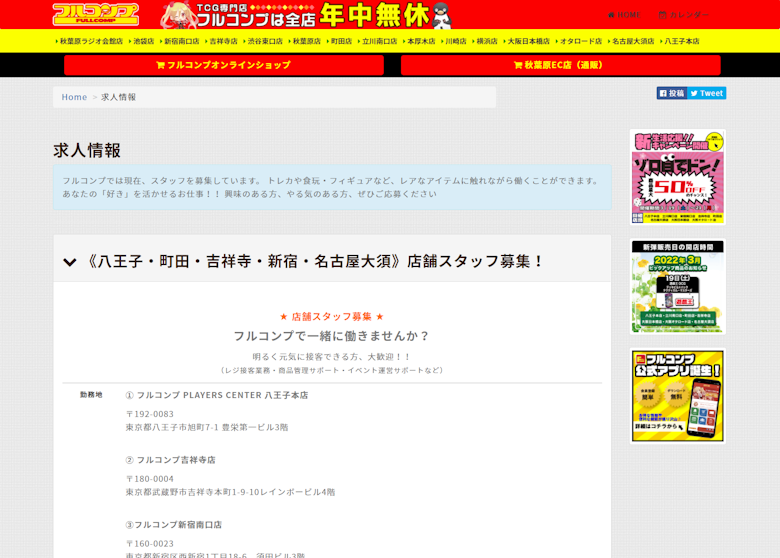Open 川崎店 store page
Screen dimensions: 780x558
pos(454,41)
